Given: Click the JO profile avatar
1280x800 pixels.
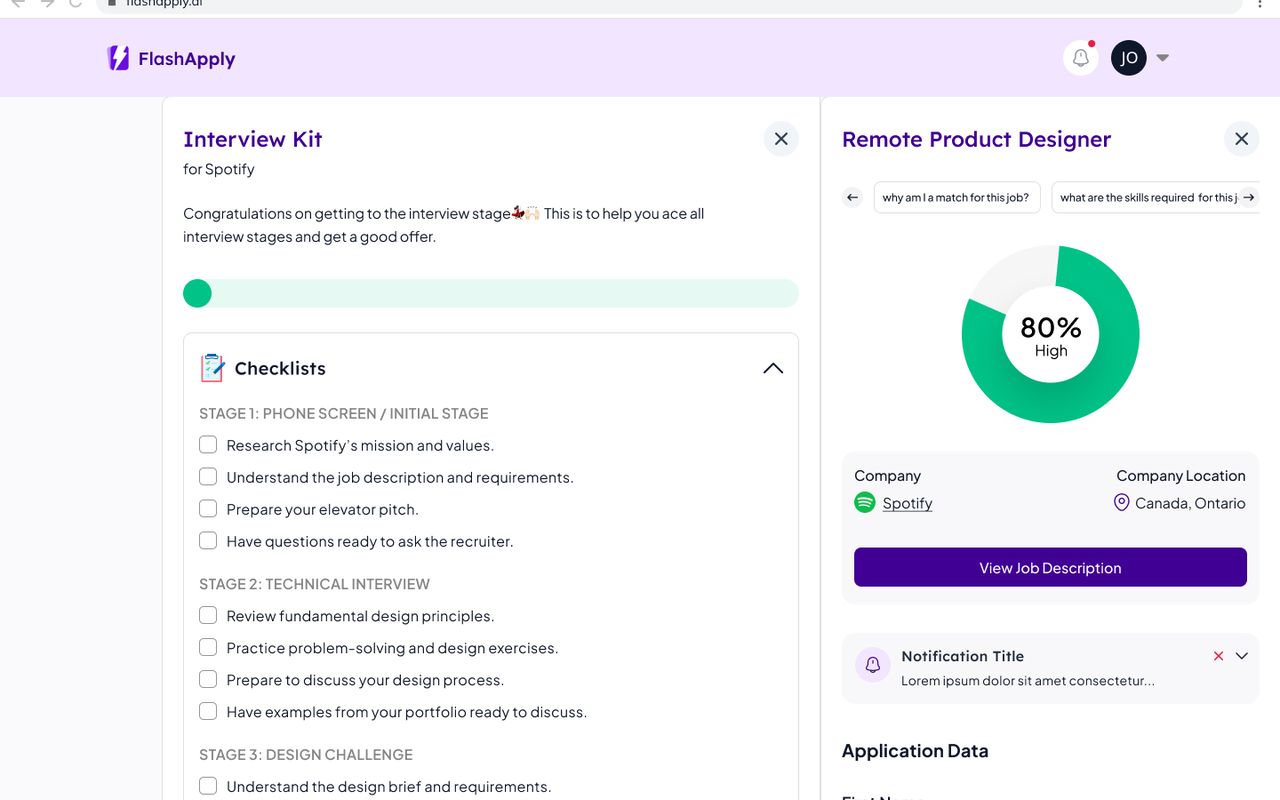Looking at the screenshot, I should tap(1129, 57).
